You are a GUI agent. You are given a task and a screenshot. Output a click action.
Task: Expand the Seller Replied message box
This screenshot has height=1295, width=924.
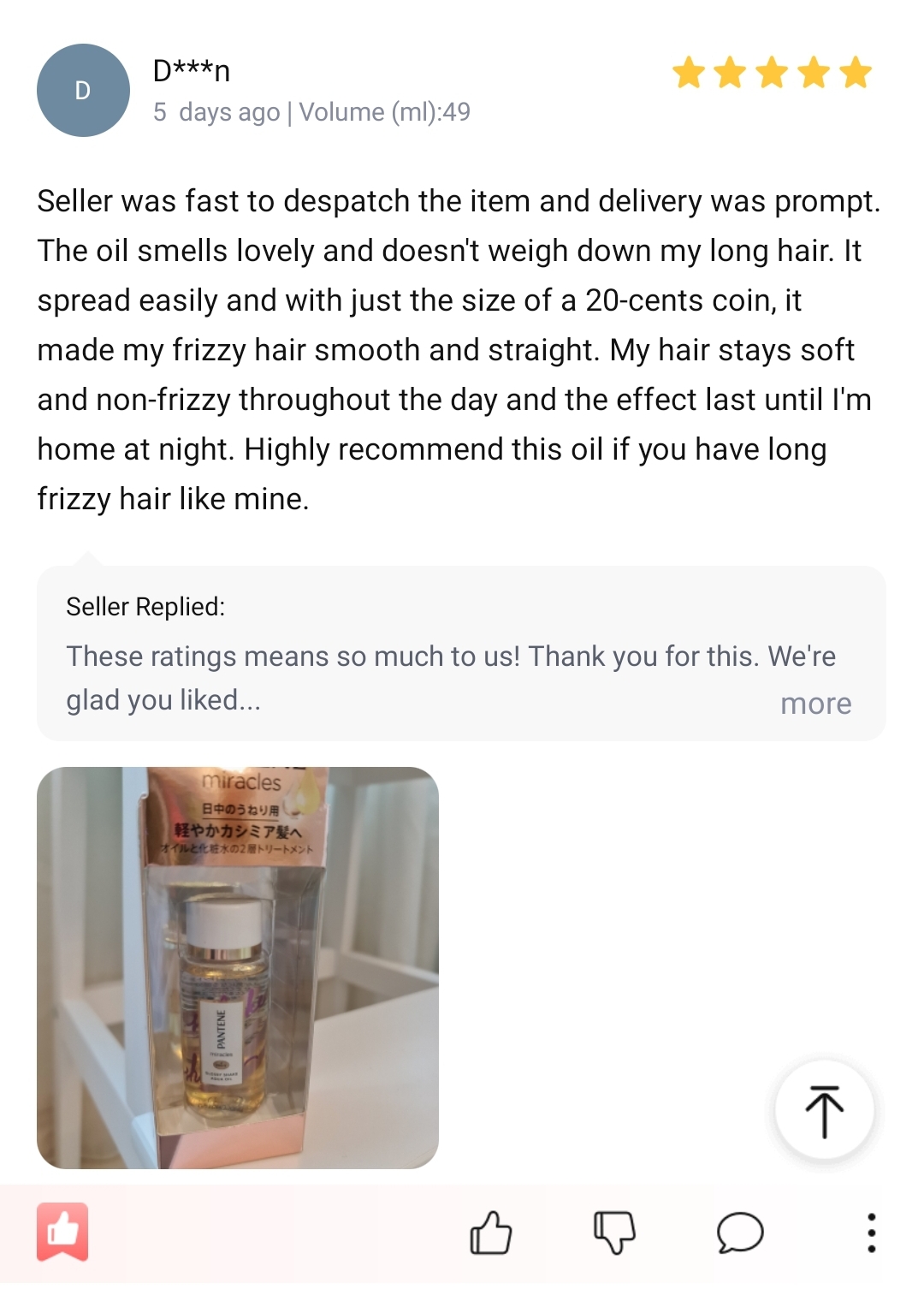461,653
